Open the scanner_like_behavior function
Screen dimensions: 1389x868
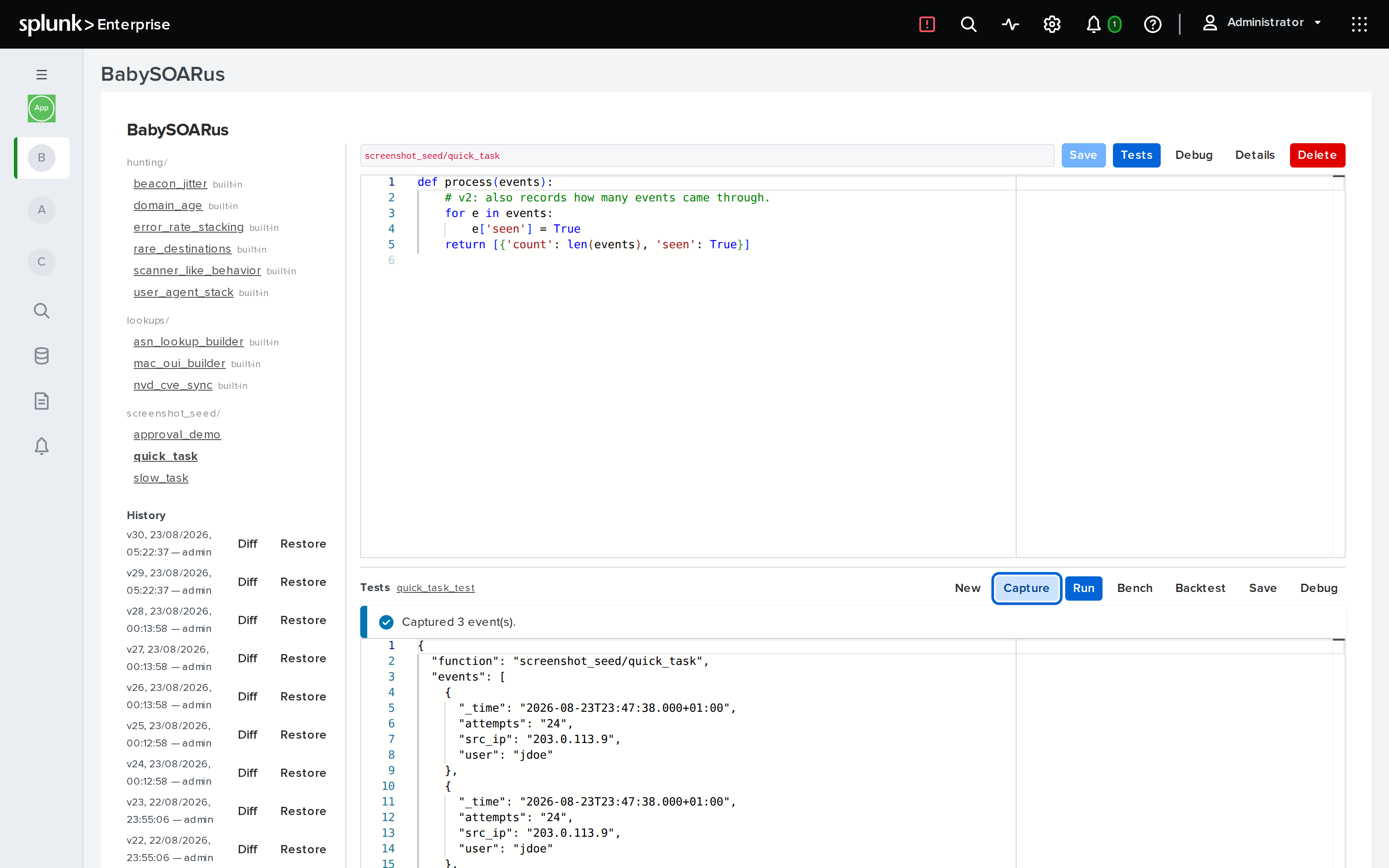197,271
